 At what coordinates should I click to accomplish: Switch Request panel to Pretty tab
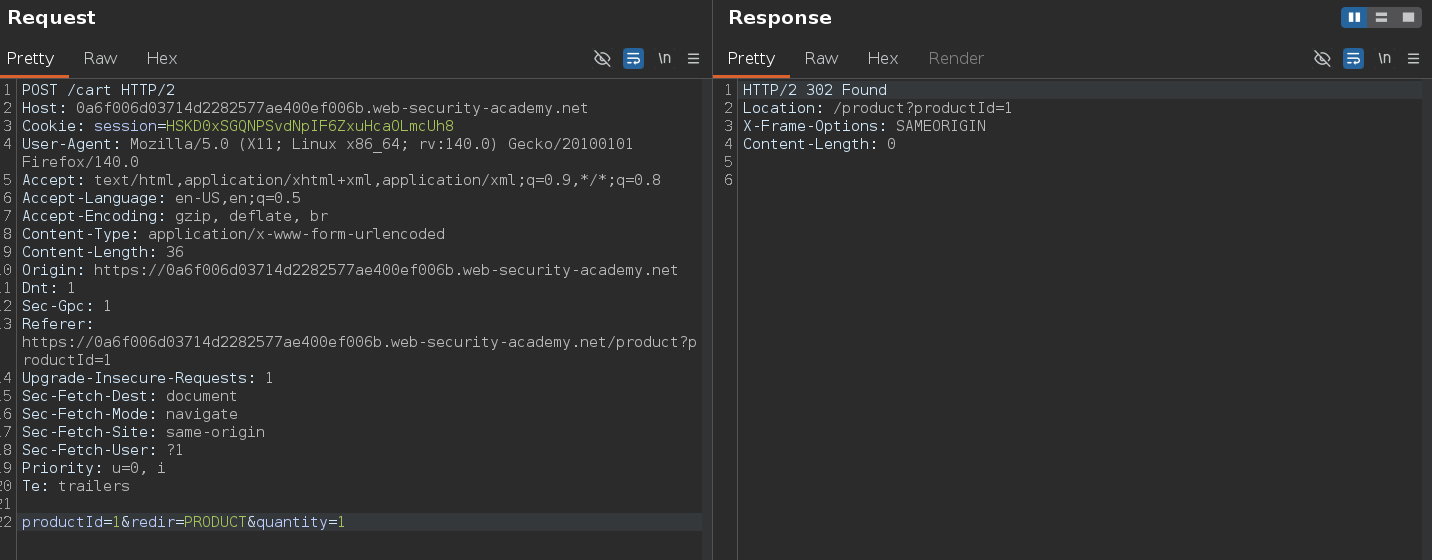coord(30,58)
